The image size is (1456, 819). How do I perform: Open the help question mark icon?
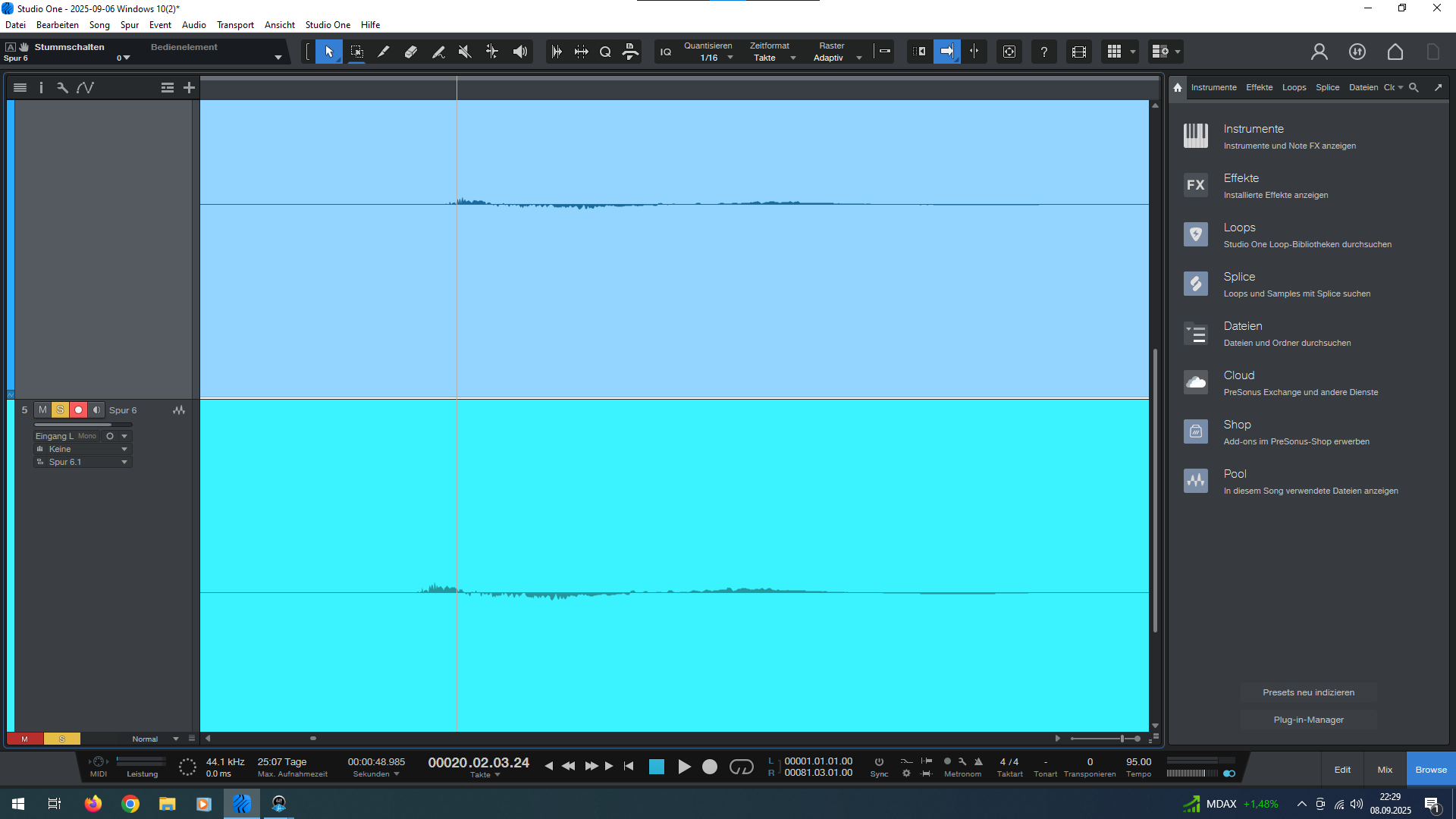pos(1044,52)
